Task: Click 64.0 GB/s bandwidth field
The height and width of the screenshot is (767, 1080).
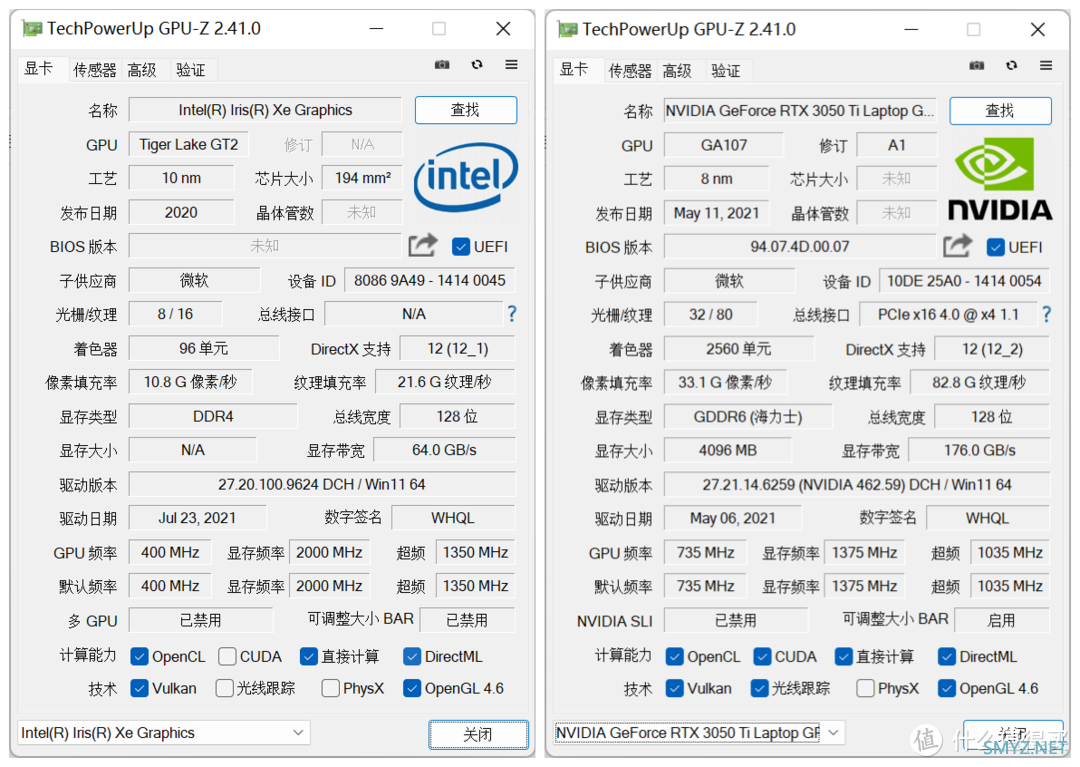Action: (444, 450)
